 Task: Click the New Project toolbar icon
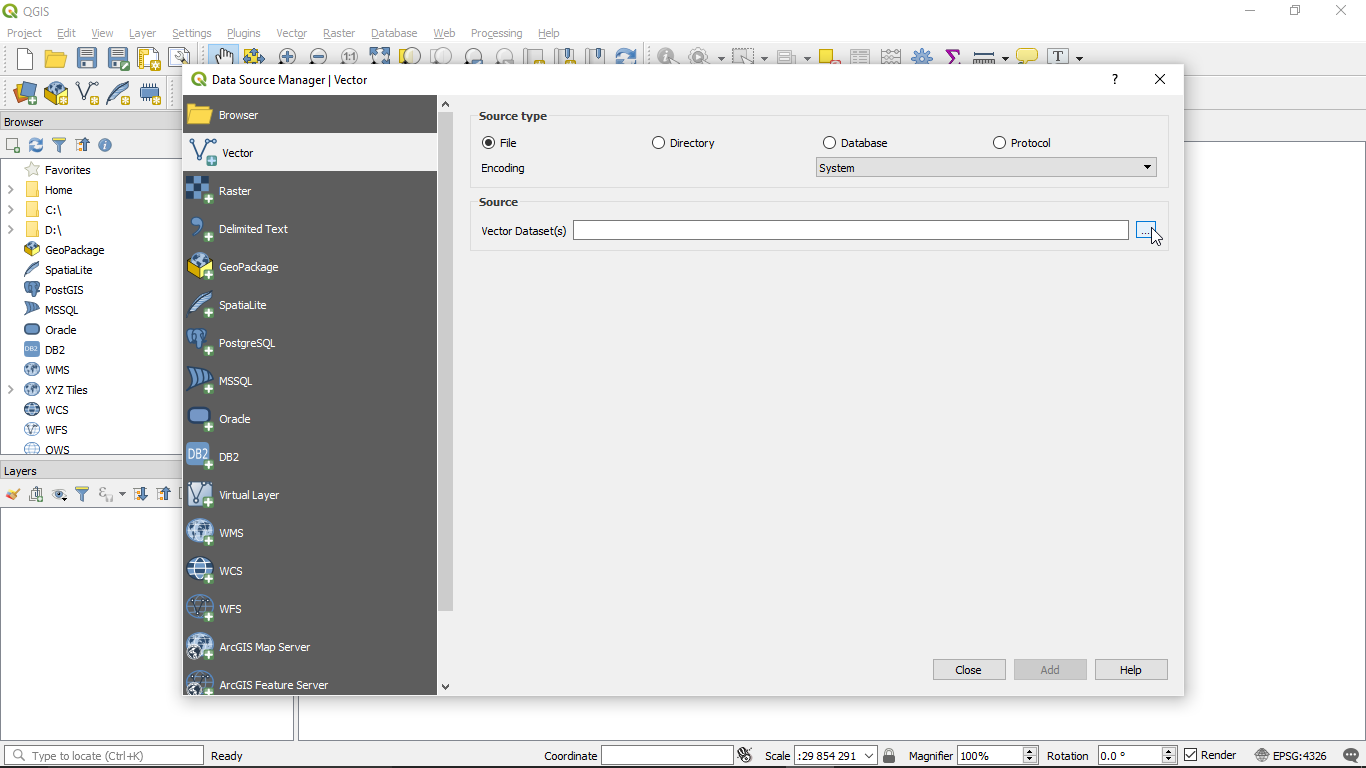click(24, 58)
